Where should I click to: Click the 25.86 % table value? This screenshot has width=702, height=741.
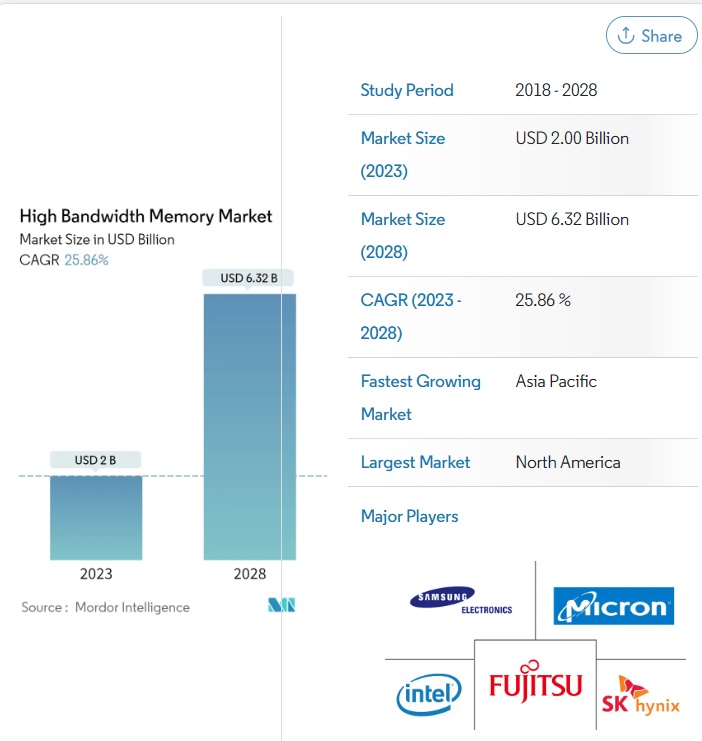(x=543, y=300)
